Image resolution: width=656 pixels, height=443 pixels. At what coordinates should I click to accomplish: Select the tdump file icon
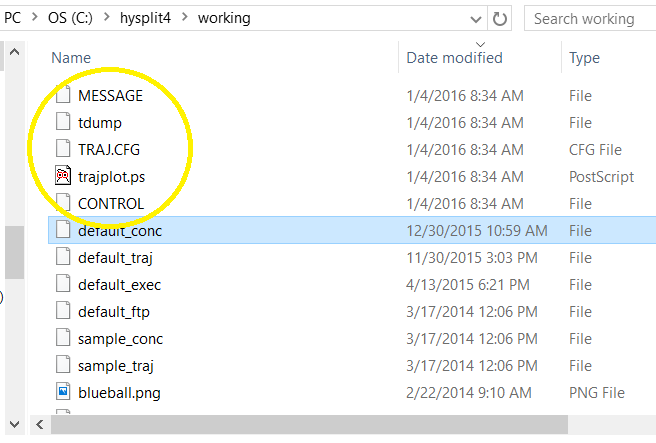[x=64, y=123]
